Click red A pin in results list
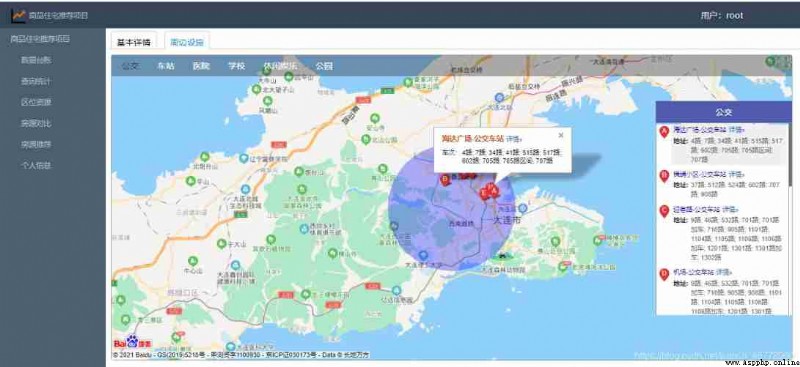 coord(664,132)
